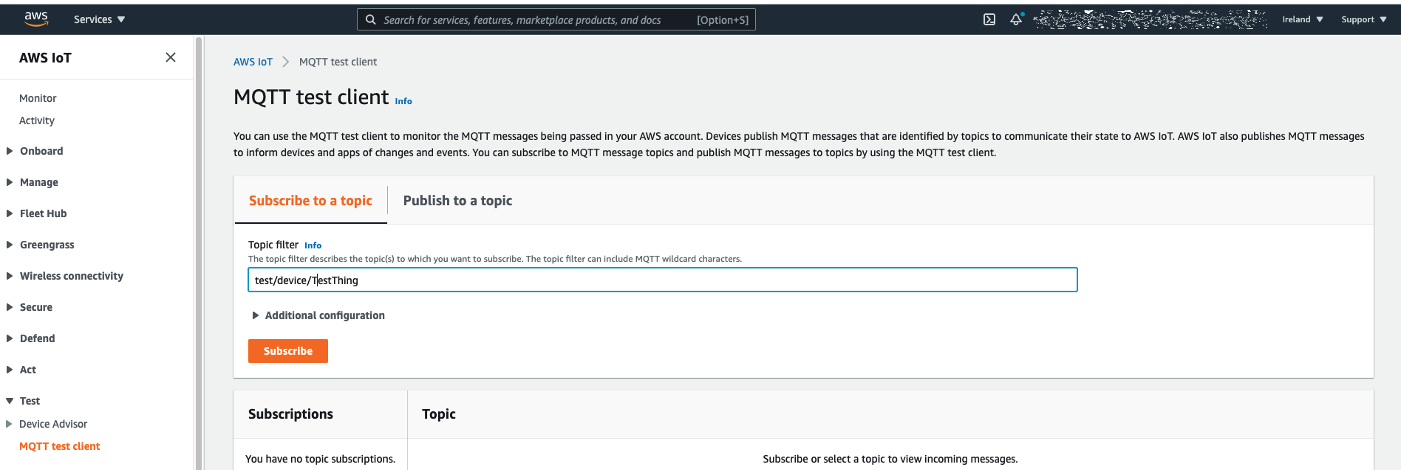Expand the Defend section
The width and height of the screenshot is (1401, 470).
pyautogui.click(x=31, y=338)
